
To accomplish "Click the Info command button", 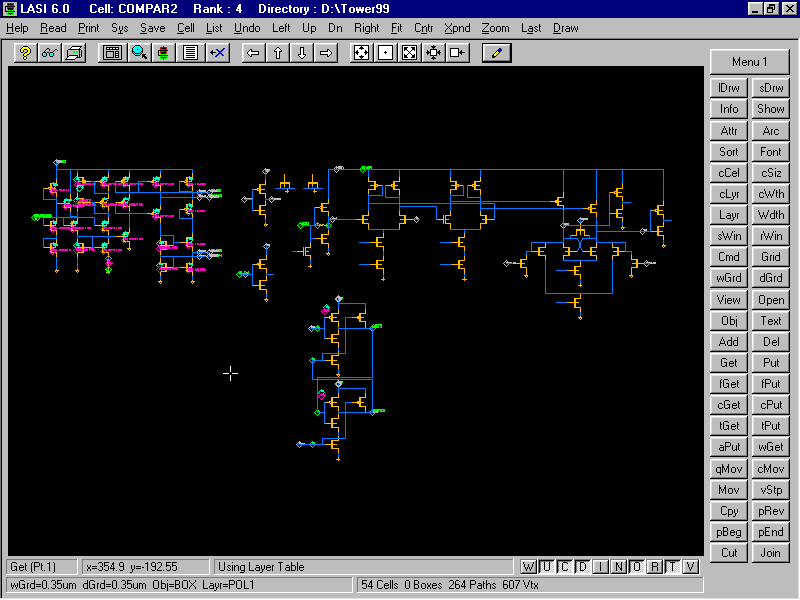I will [x=729, y=109].
